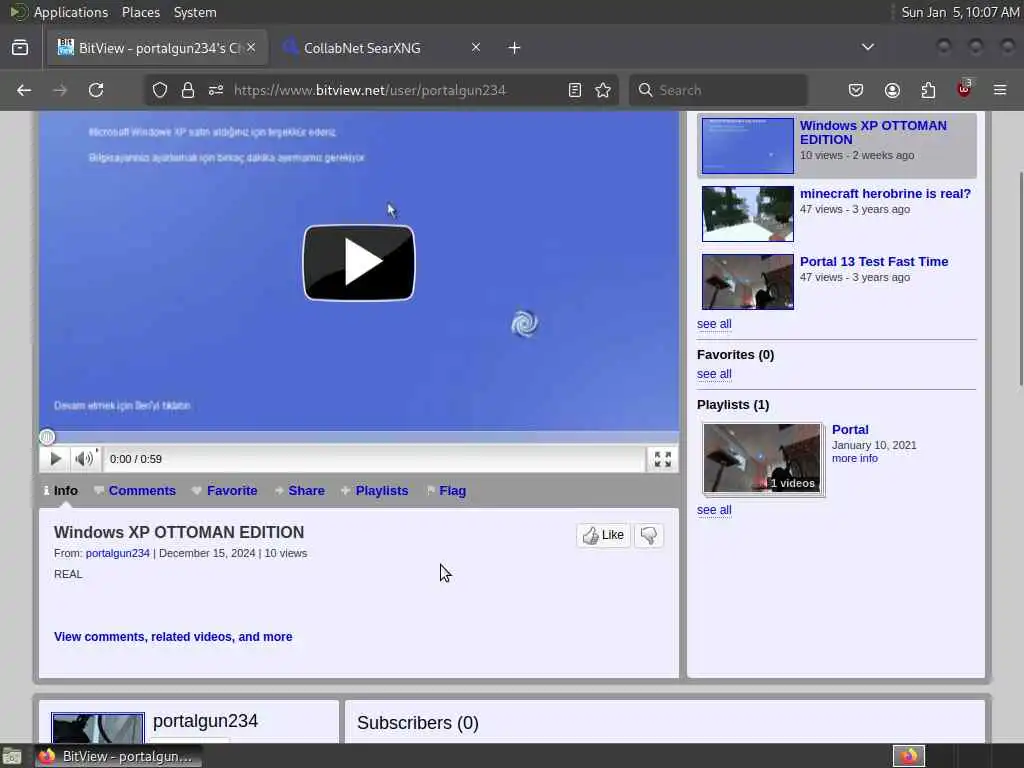Close the CollabNet SearXNG tab
The height and width of the screenshot is (768, 1024).
pyautogui.click(x=476, y=48)
